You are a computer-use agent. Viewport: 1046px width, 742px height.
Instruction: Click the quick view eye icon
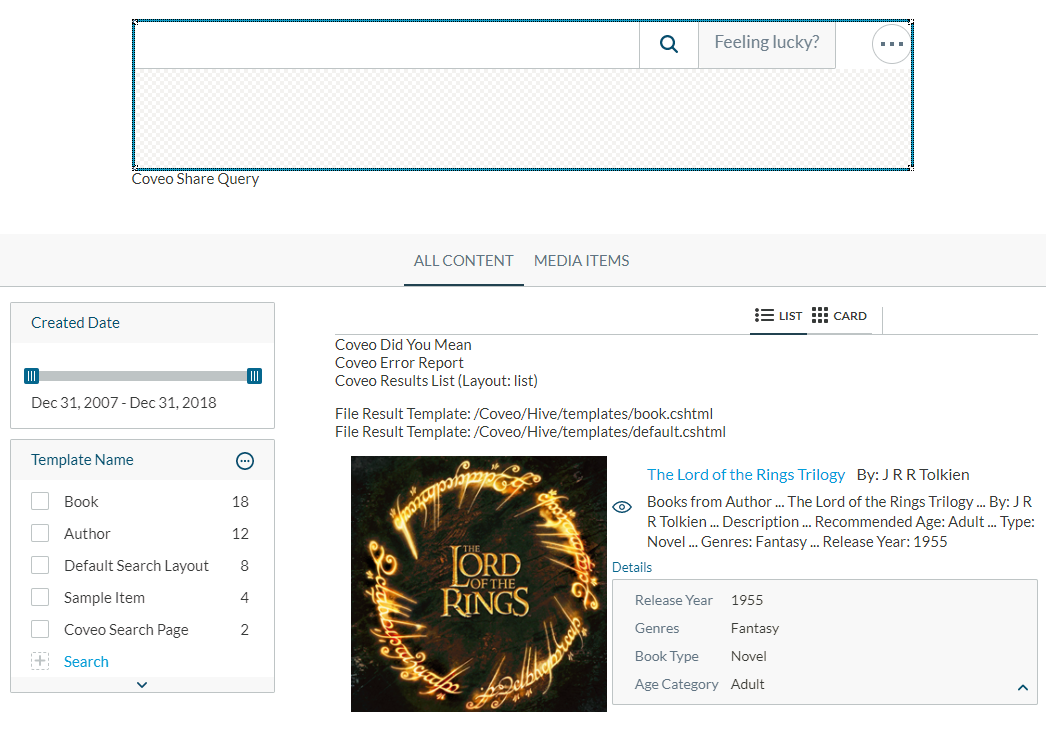point(622,507)
